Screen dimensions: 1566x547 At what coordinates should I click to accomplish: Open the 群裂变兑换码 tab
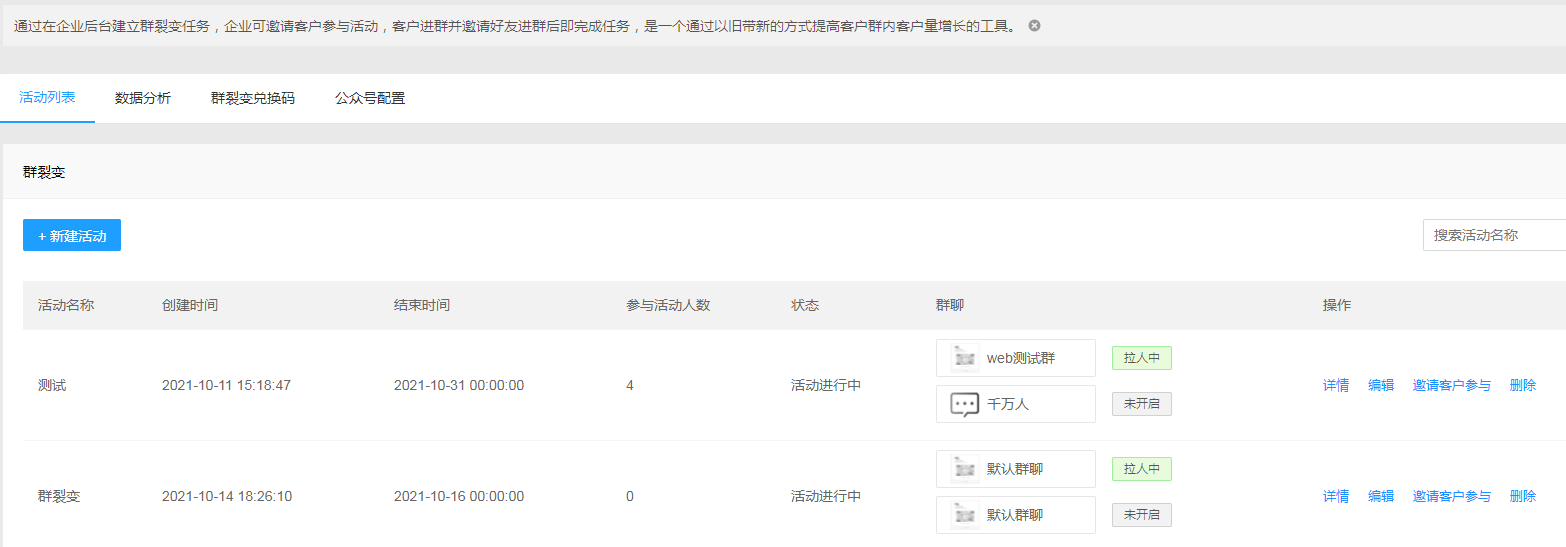tap(253, 98)
